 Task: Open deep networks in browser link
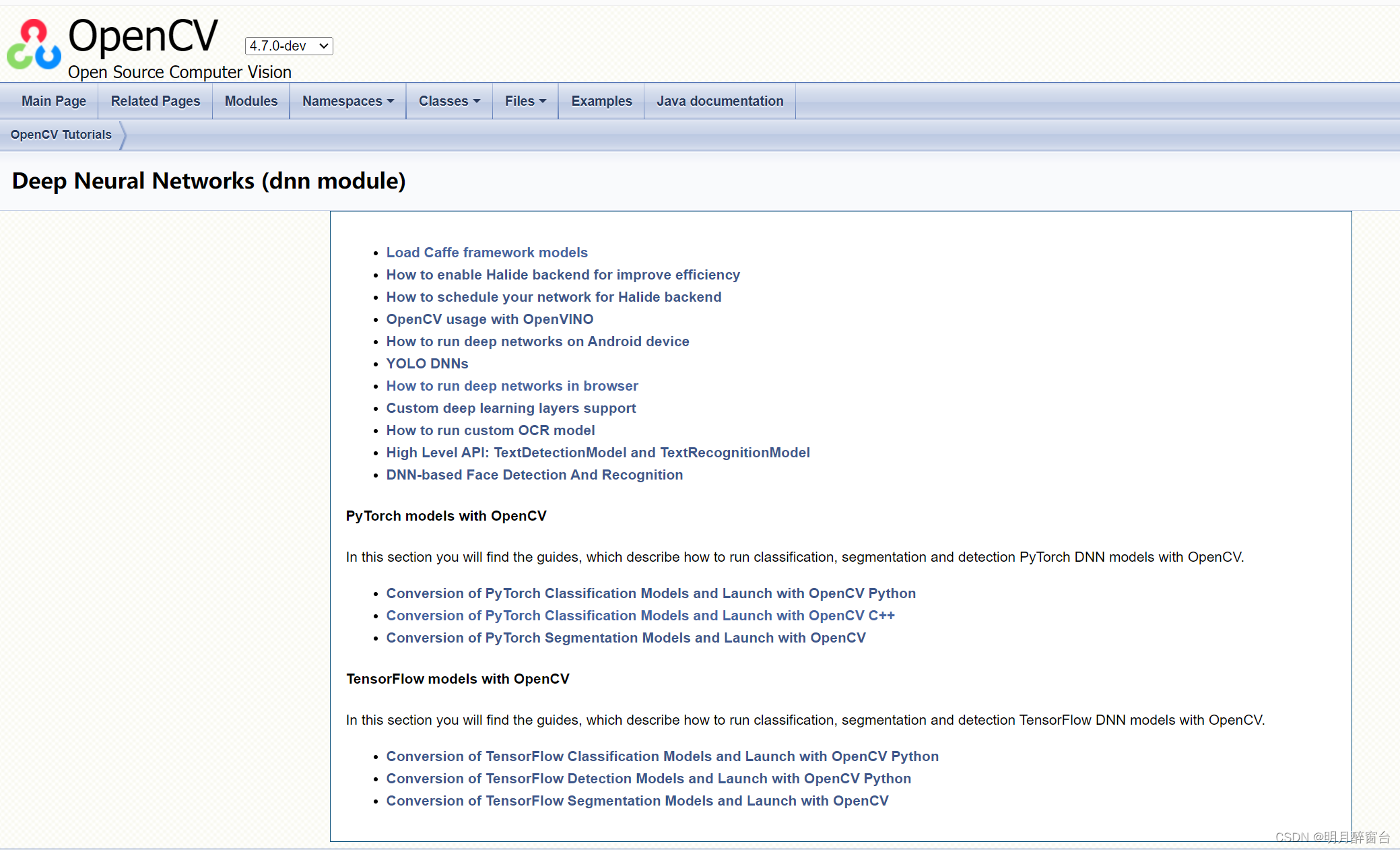coord(512,386)
